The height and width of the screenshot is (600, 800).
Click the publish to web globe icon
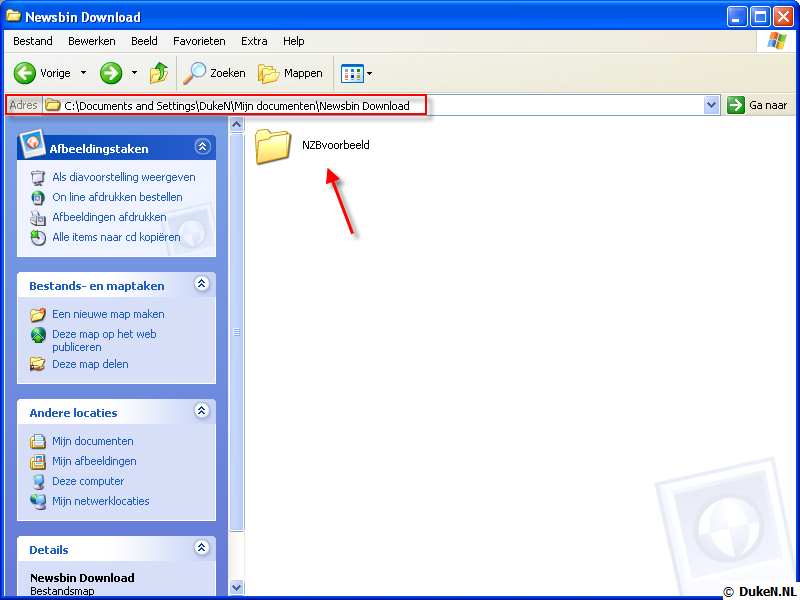pos(38,335)
